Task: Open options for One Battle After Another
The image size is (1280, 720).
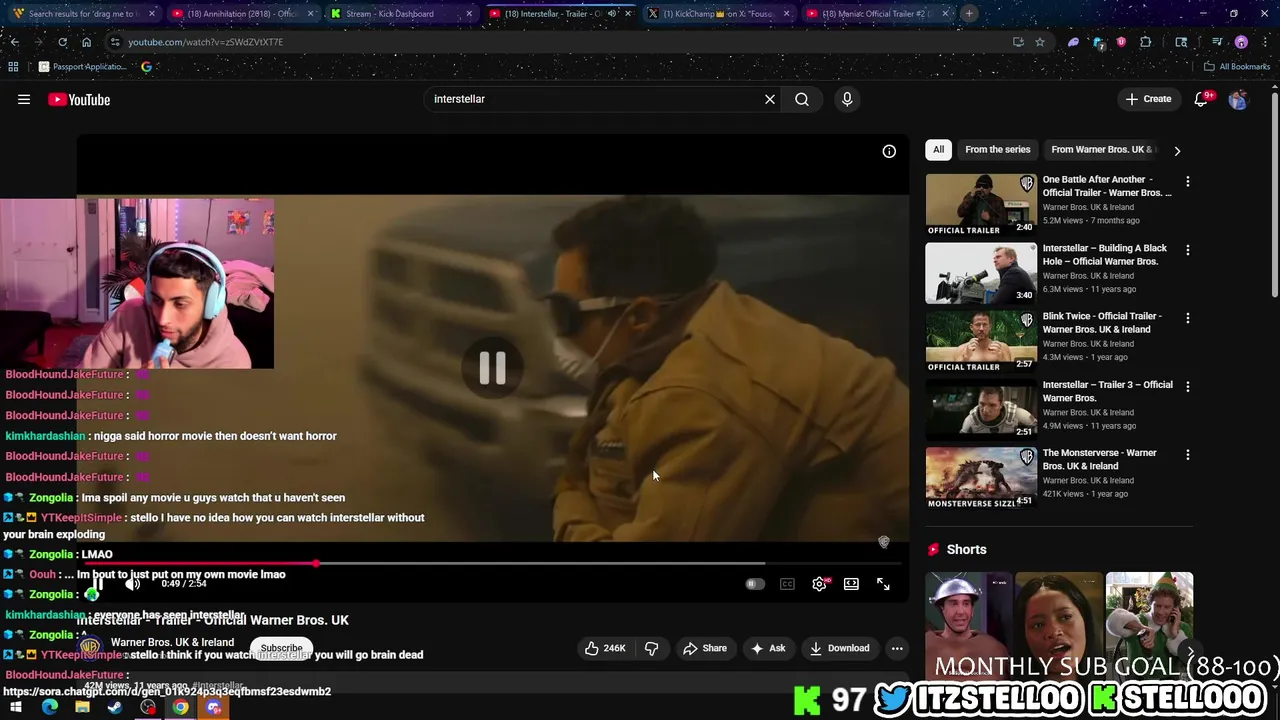Action: coord(1187,182)
